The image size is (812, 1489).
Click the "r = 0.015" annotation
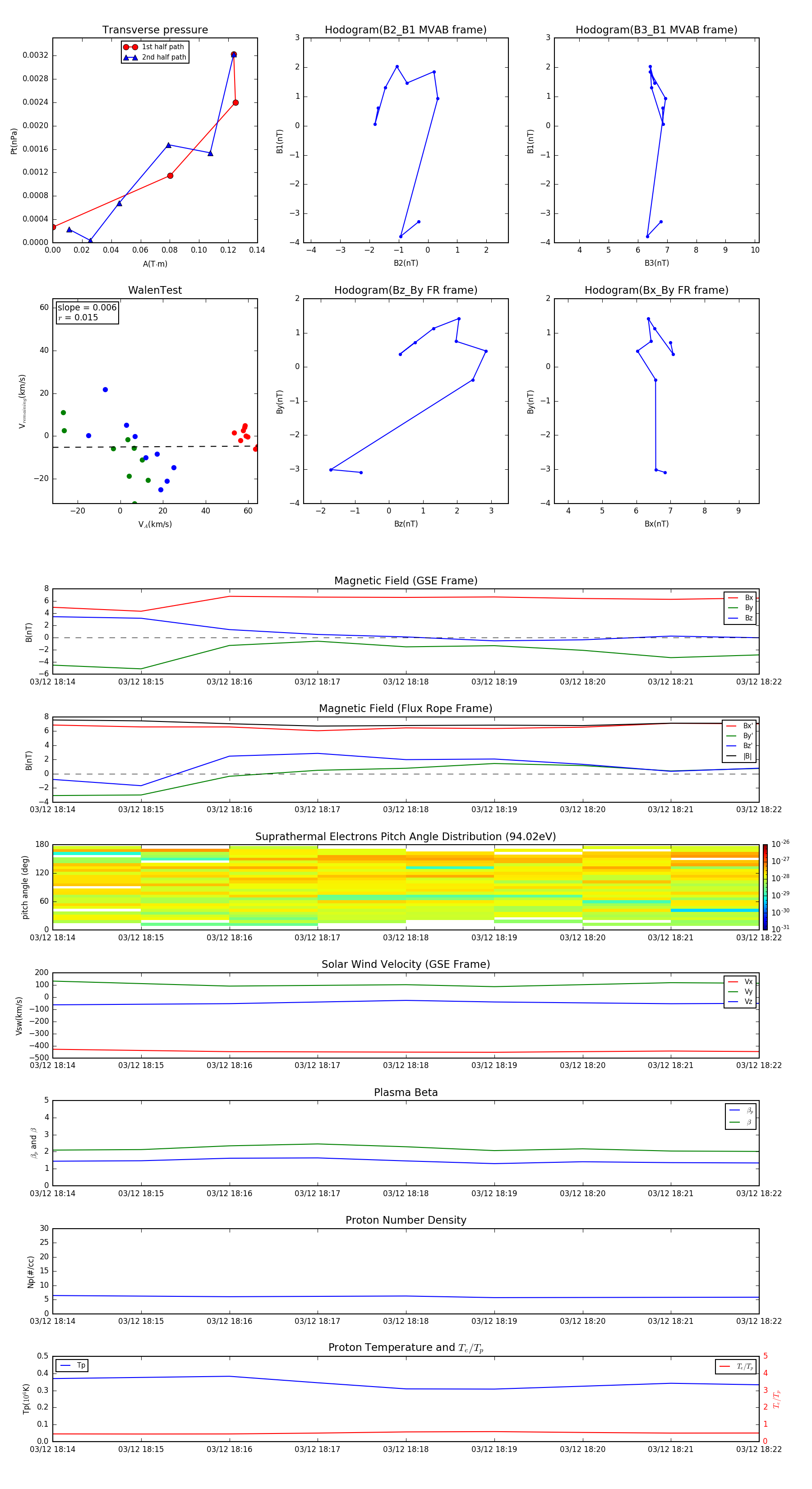point(78,317)
